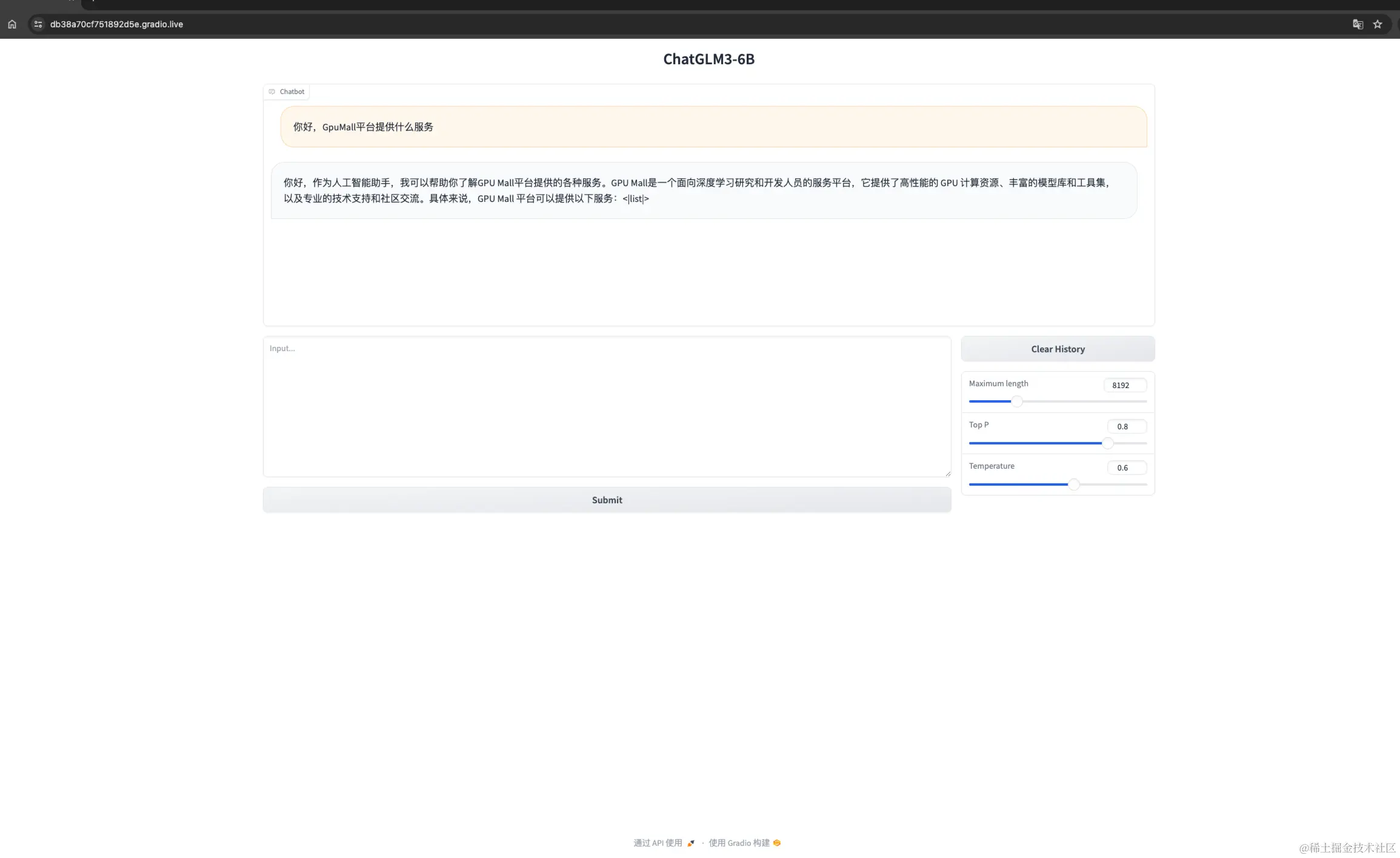Focus the Maximum length 8192 number box
Image resolution: width=1400 pixels, height=858 pixels.
(x=1125, y=385)
